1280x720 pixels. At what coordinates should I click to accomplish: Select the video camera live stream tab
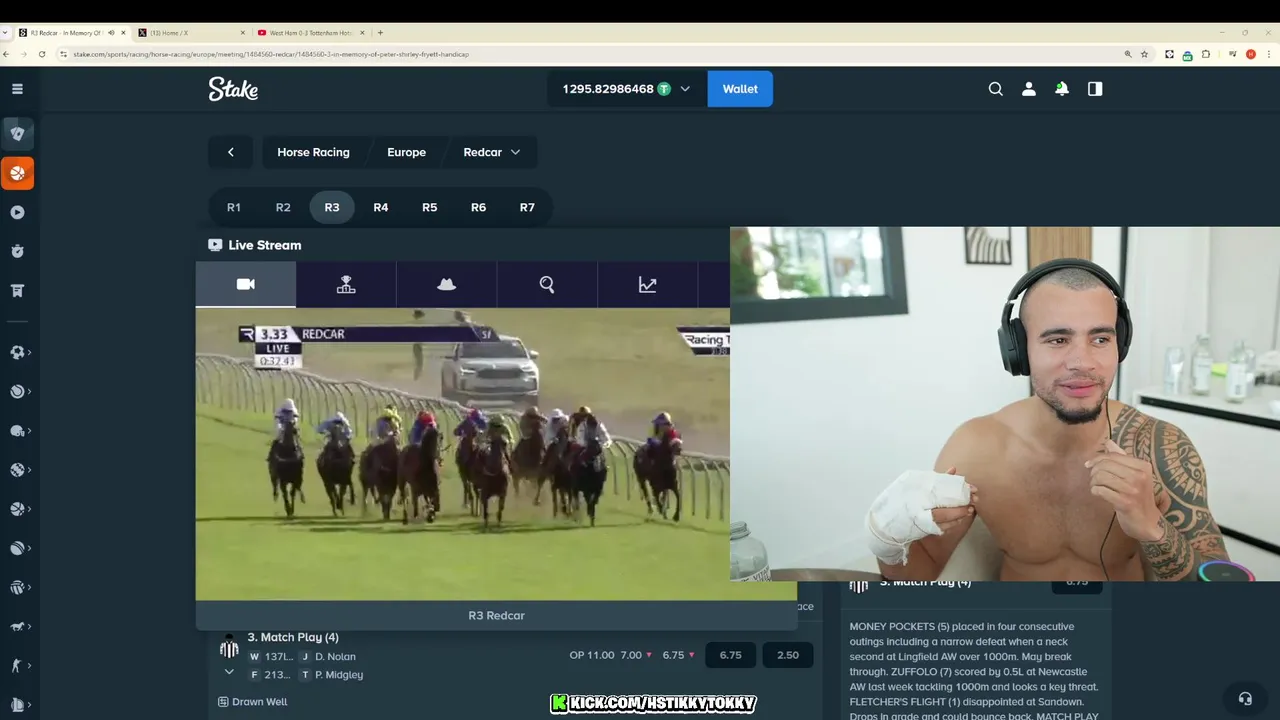(246, 284)
